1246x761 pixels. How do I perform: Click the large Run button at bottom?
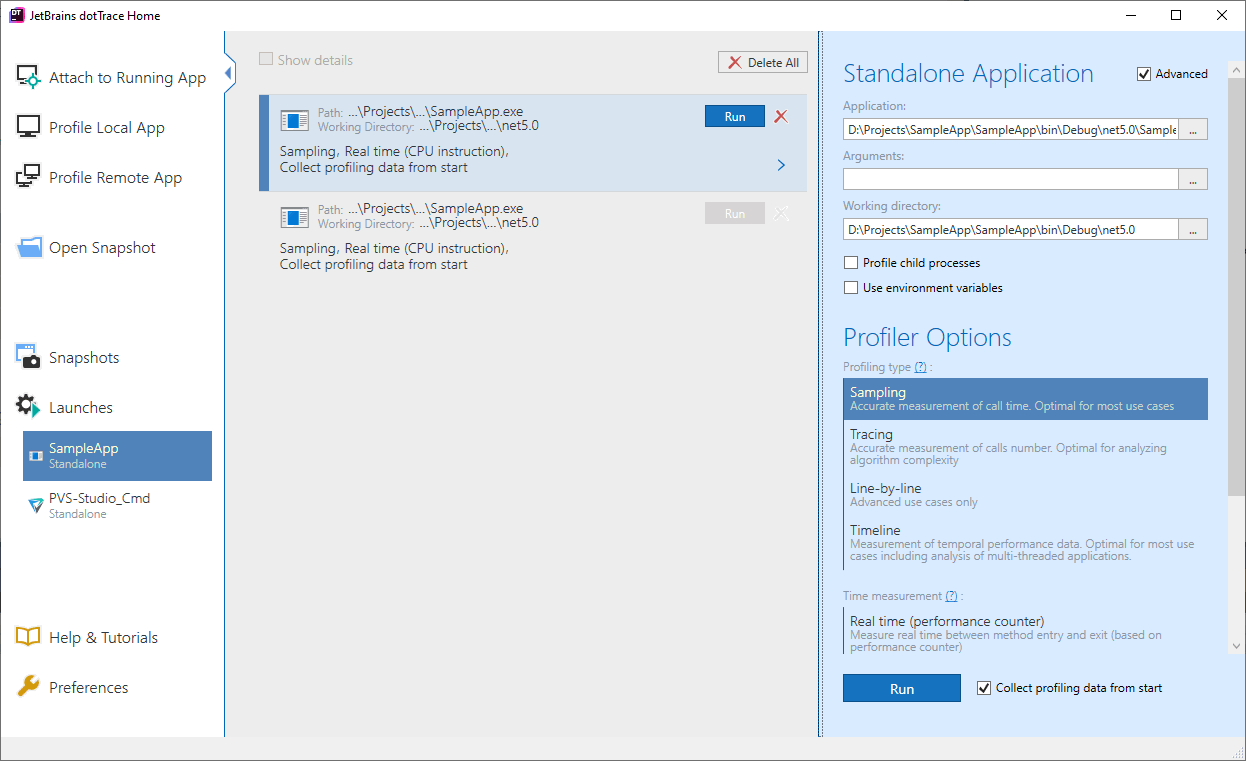pyautogui.click(x=902, y=689)
